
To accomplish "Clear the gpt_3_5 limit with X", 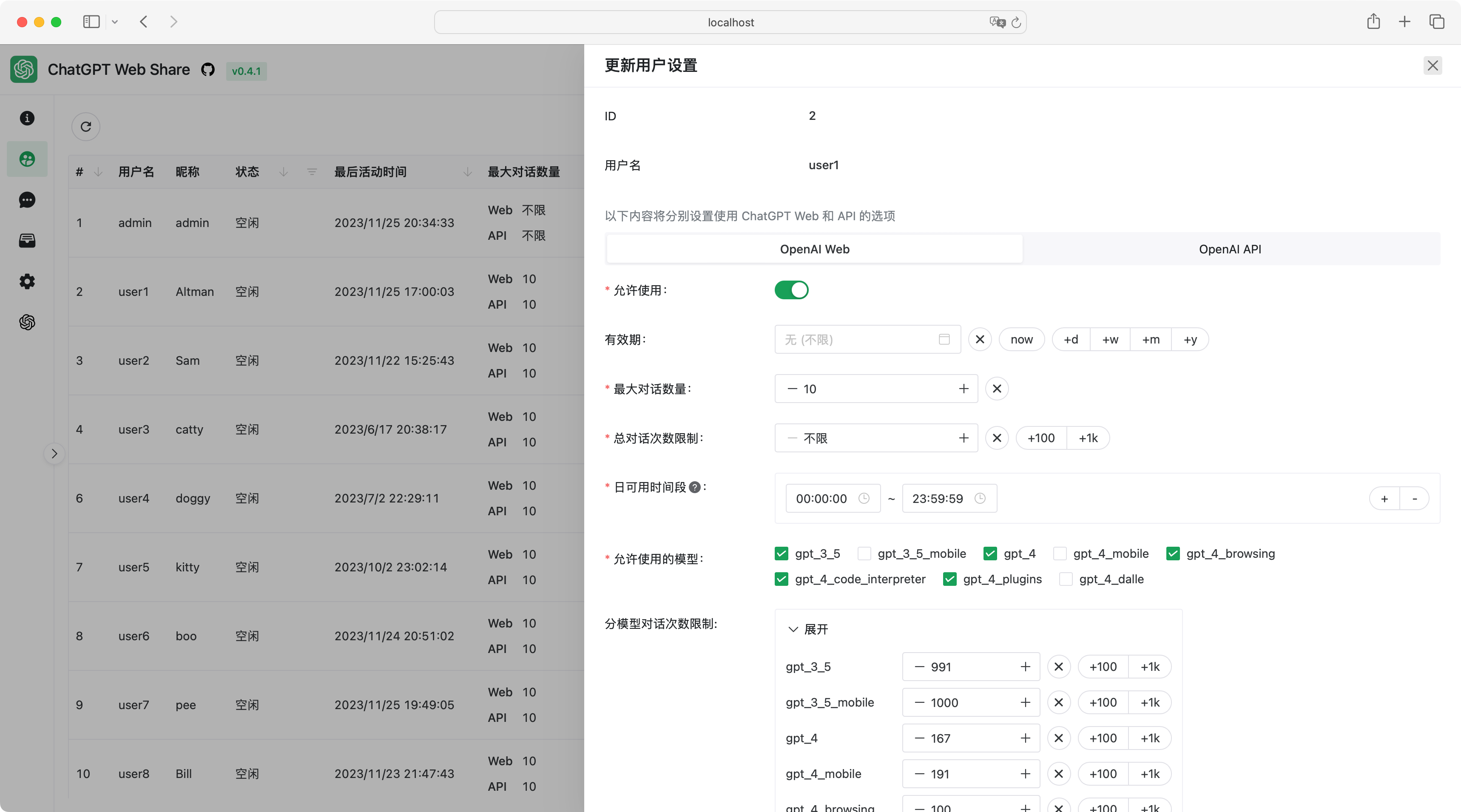I will point(1058,666).
